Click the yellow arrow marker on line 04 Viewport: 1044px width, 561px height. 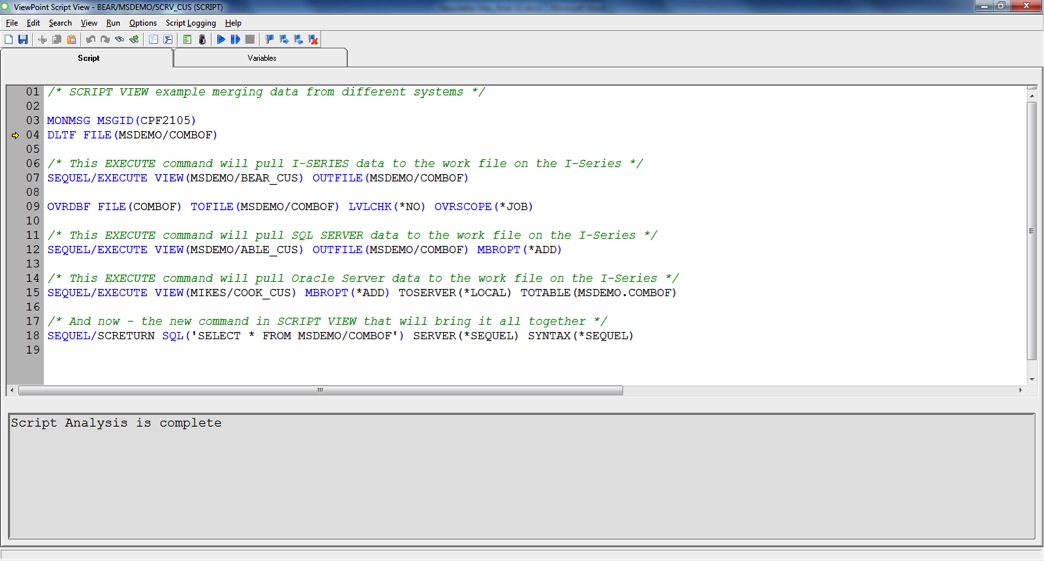tap(15, 135)
